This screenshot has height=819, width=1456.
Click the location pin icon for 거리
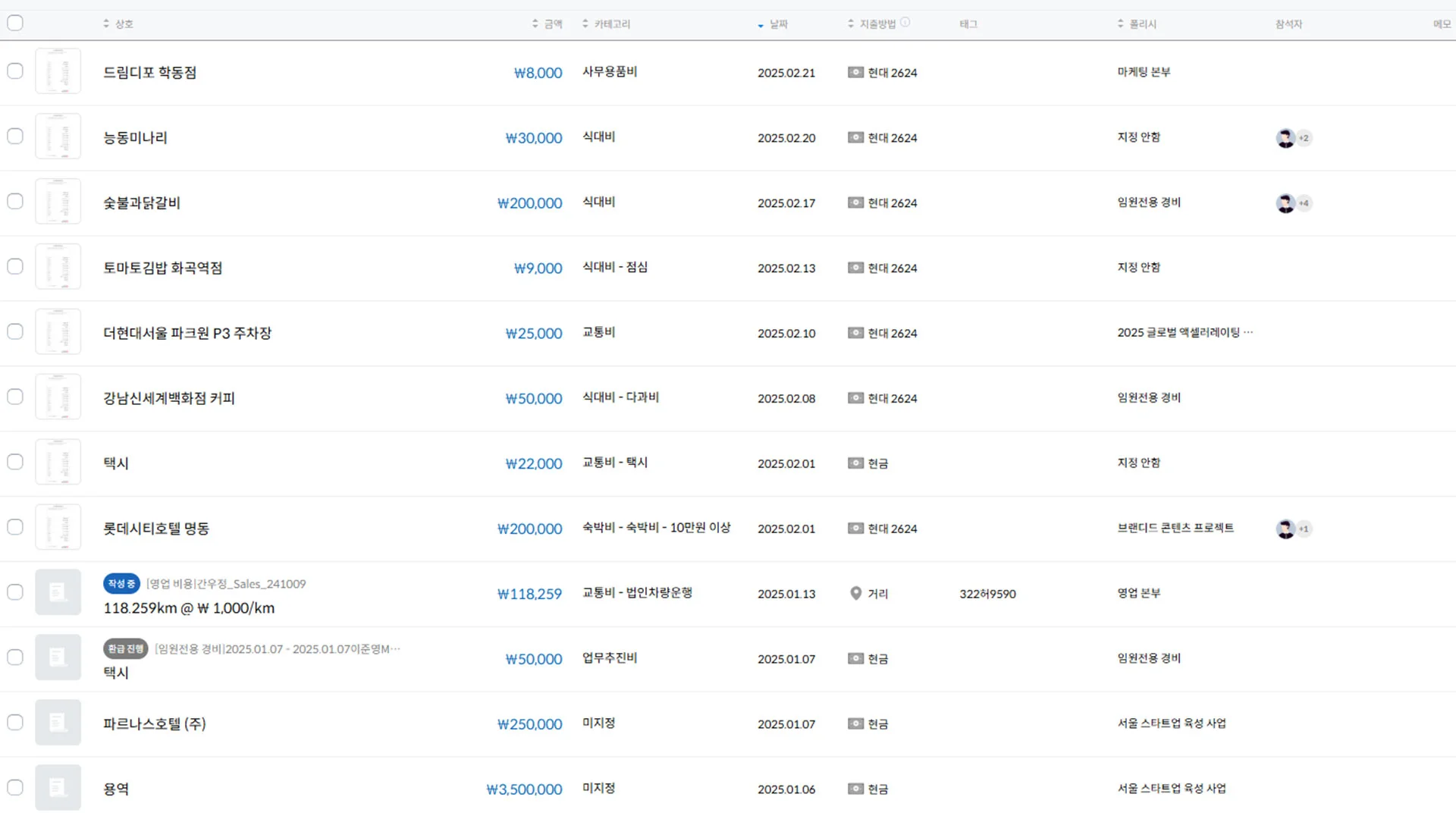[855, 594]
